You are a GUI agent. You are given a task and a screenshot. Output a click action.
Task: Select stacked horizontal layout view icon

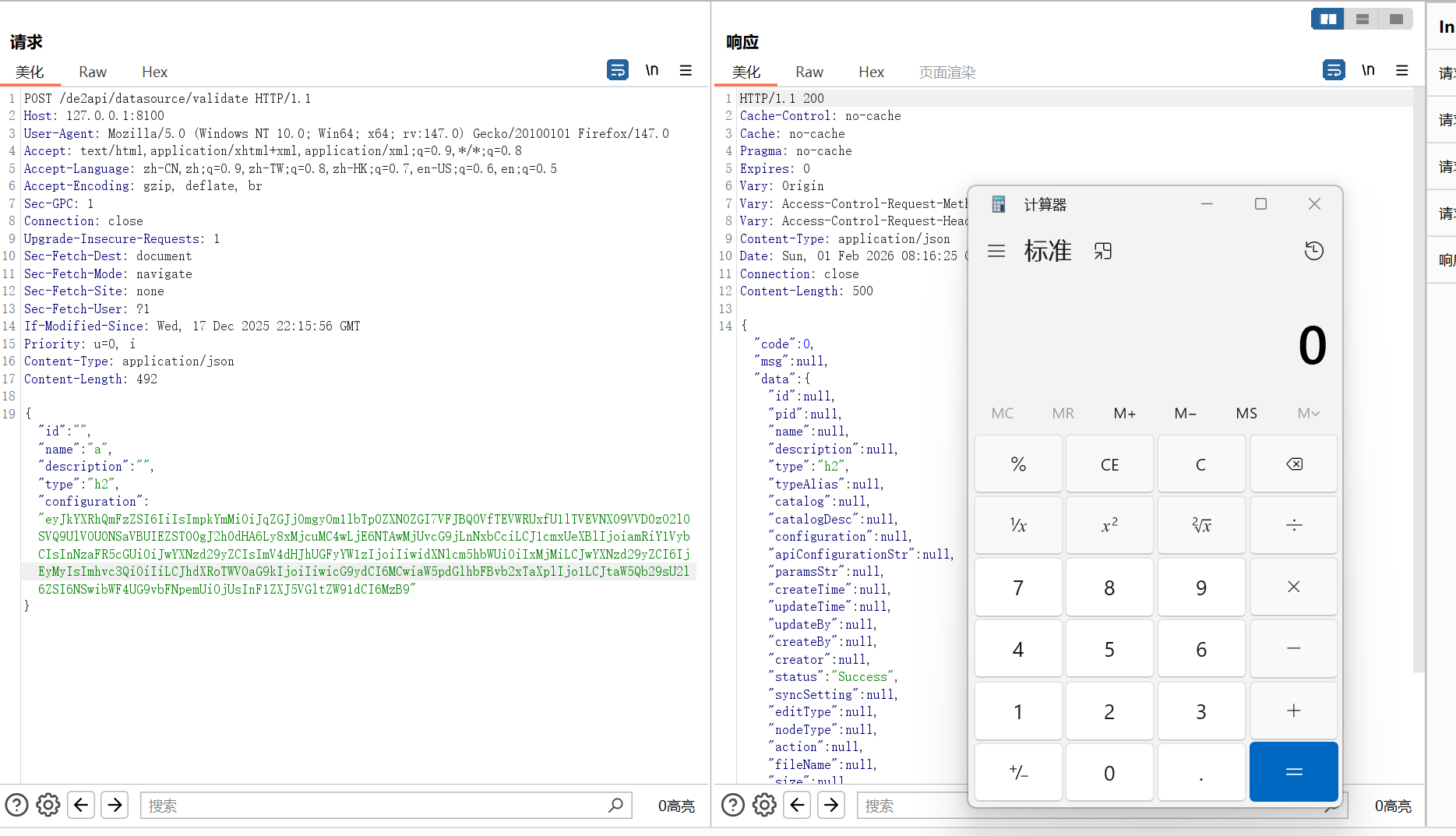[1362, 19]
